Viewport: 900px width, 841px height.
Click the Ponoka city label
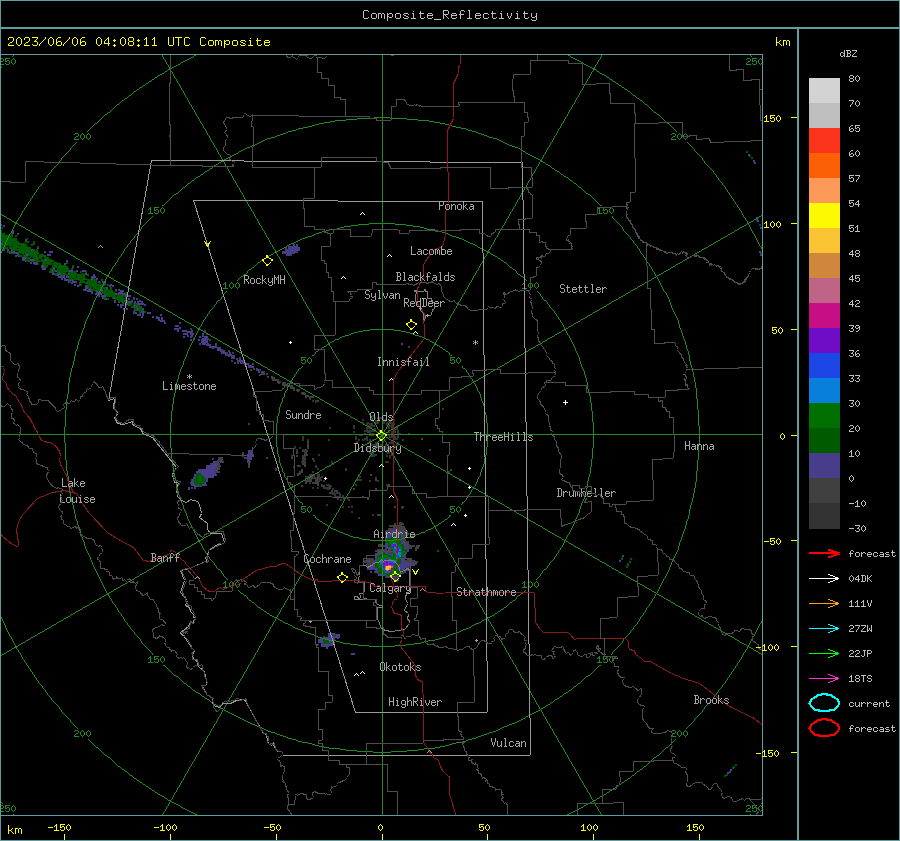(x=456, y=206)
